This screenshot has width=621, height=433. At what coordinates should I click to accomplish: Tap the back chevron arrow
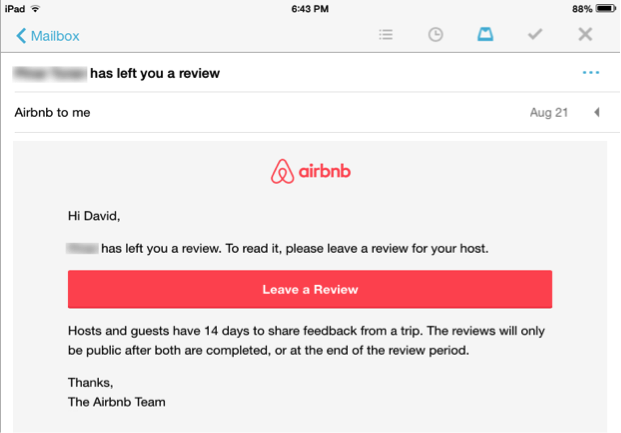(21, 36)
